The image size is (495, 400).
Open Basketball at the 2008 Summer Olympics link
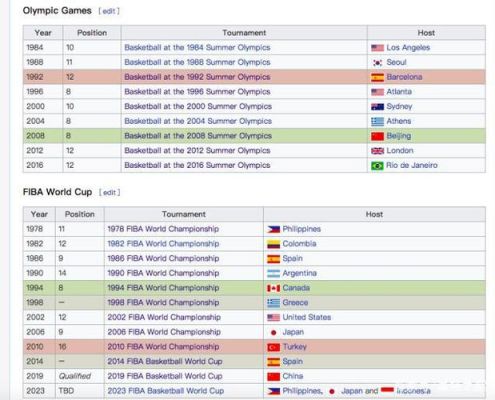(x=198, y=136)
